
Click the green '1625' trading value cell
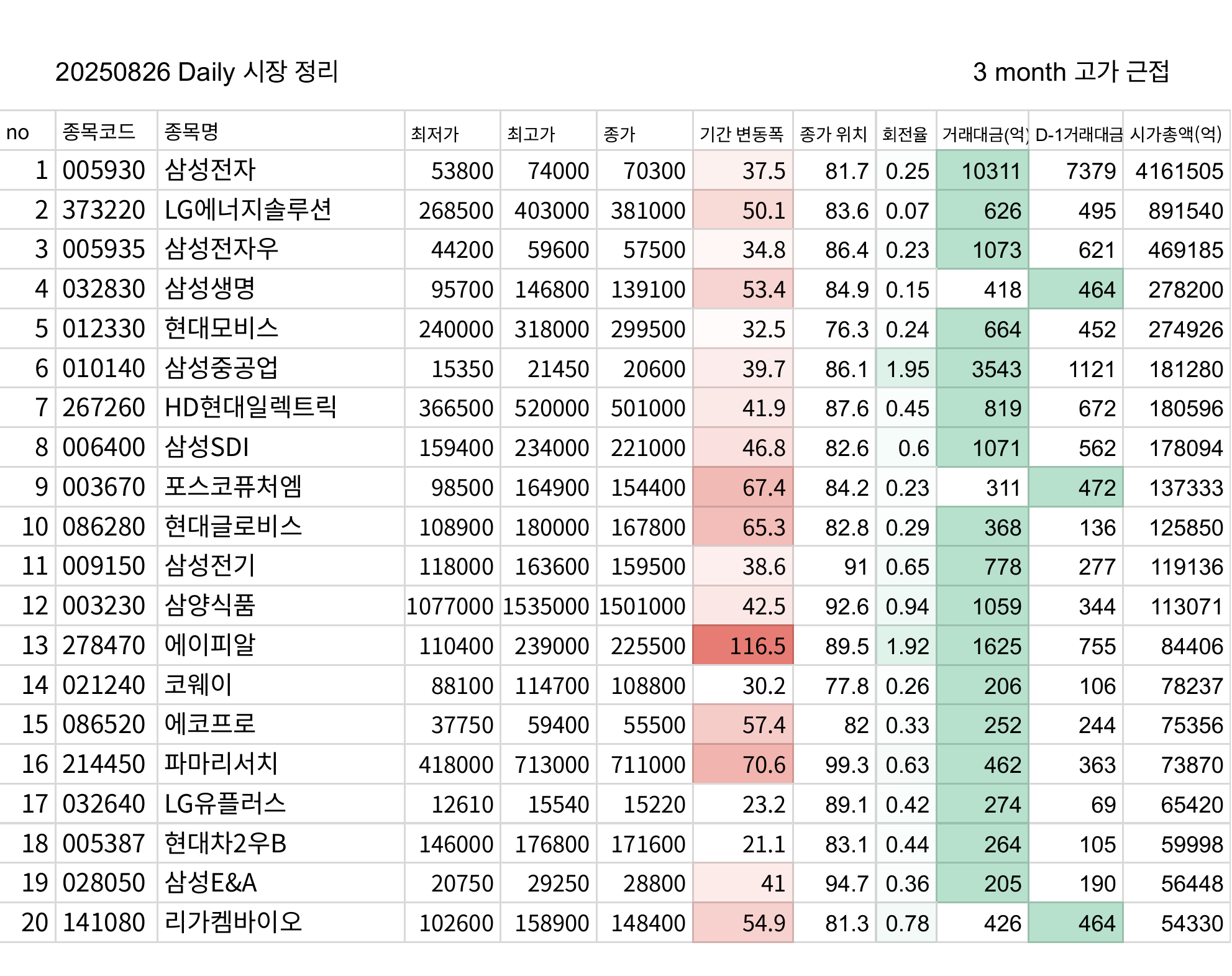point(983,645)
